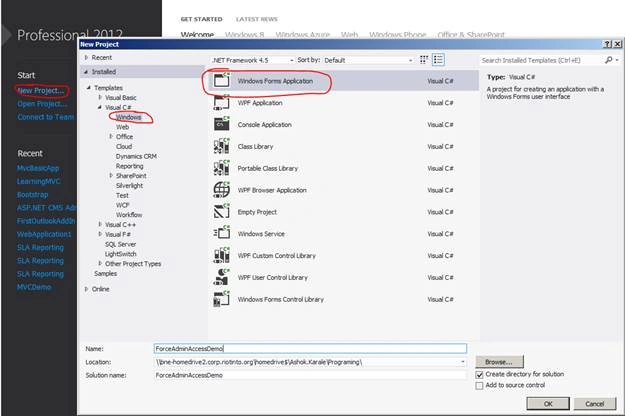The image size is (625, 416).
Task: Open the LATEST NEWS tab
Action: pos(256,19)
